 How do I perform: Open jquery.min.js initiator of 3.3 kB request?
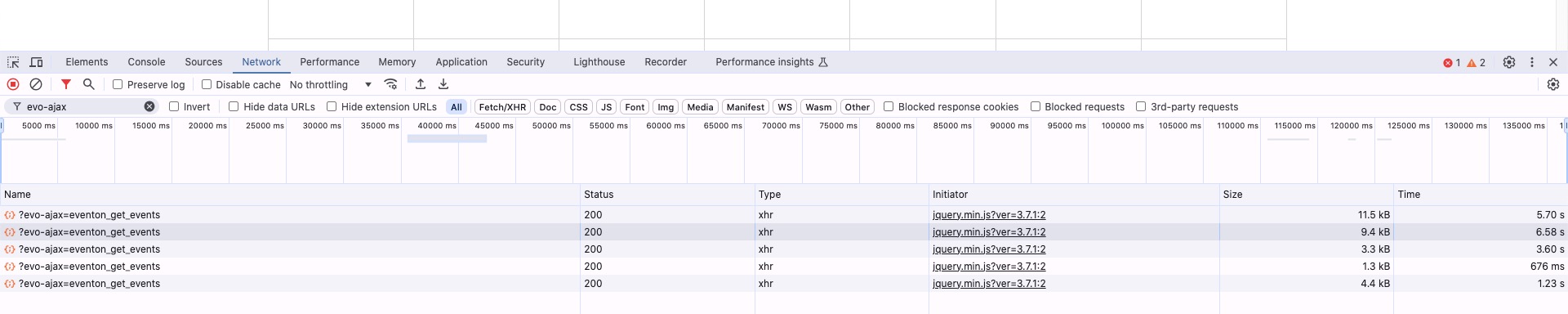pyautogui.click(x=989, y=249)
